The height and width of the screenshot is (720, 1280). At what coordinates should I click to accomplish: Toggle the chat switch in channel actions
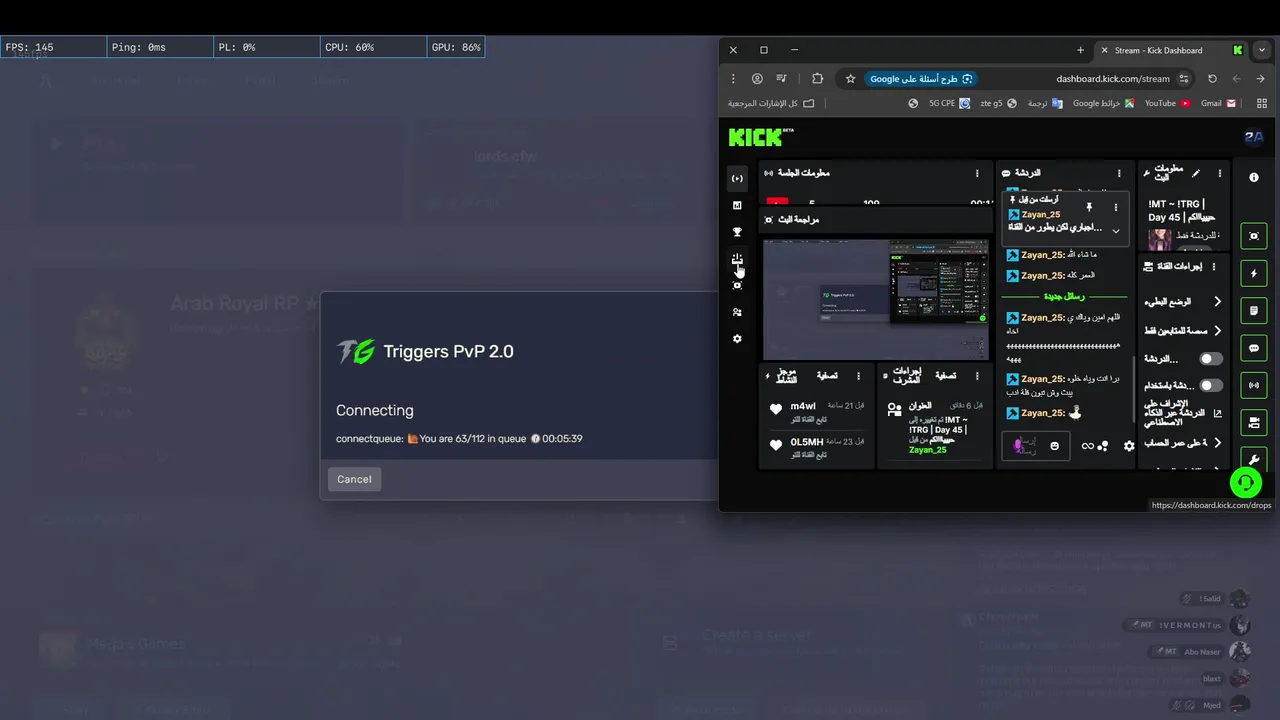1211,359
